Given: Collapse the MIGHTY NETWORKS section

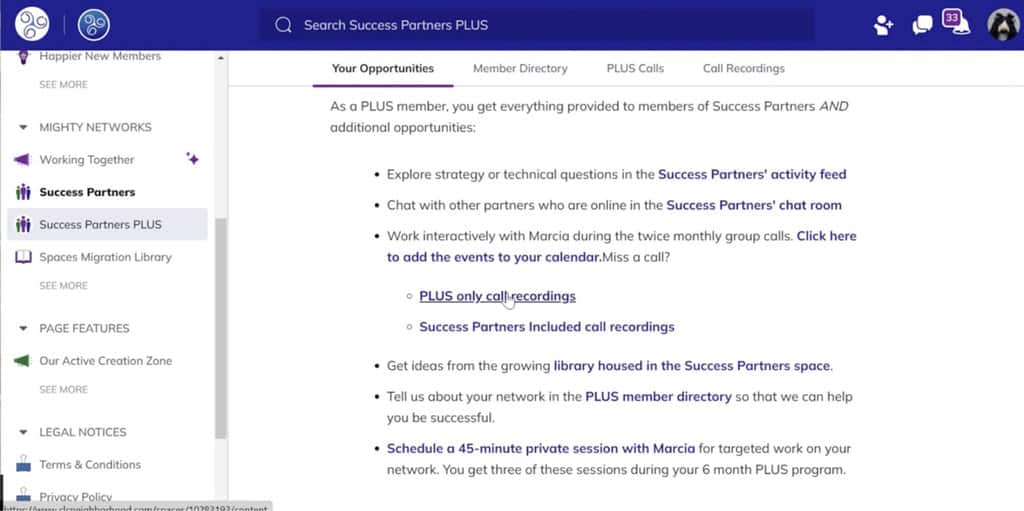Looking at the screenshot, I should coord(23,128).
